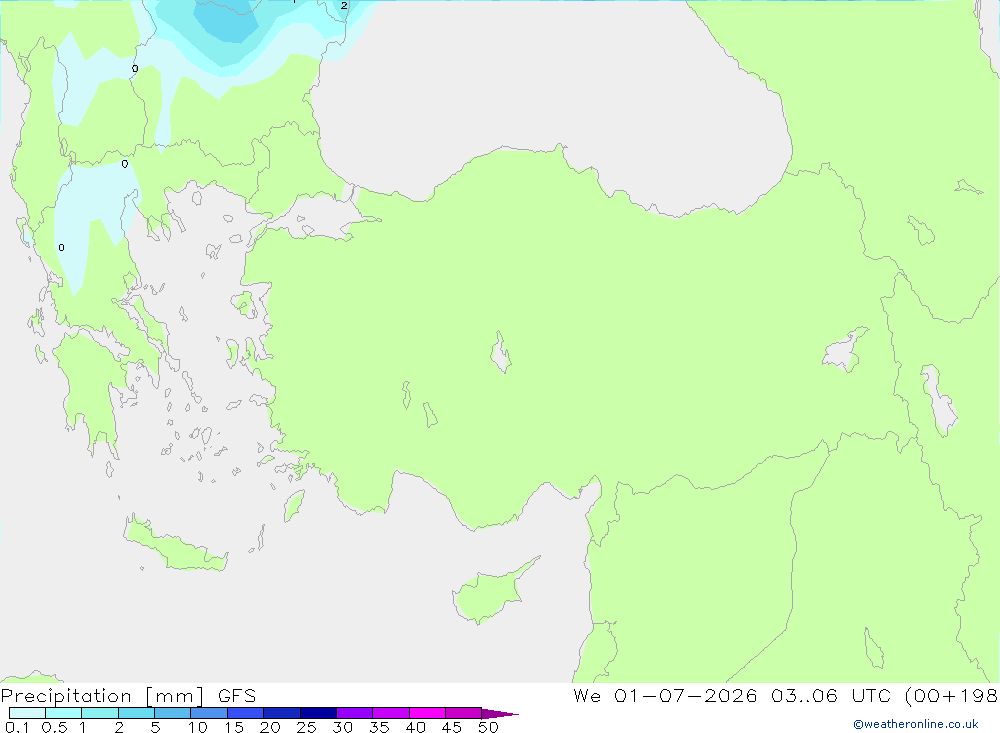Click the legend value "30"
Screen dimensions: 1000x733
click(x=342, y=727)
